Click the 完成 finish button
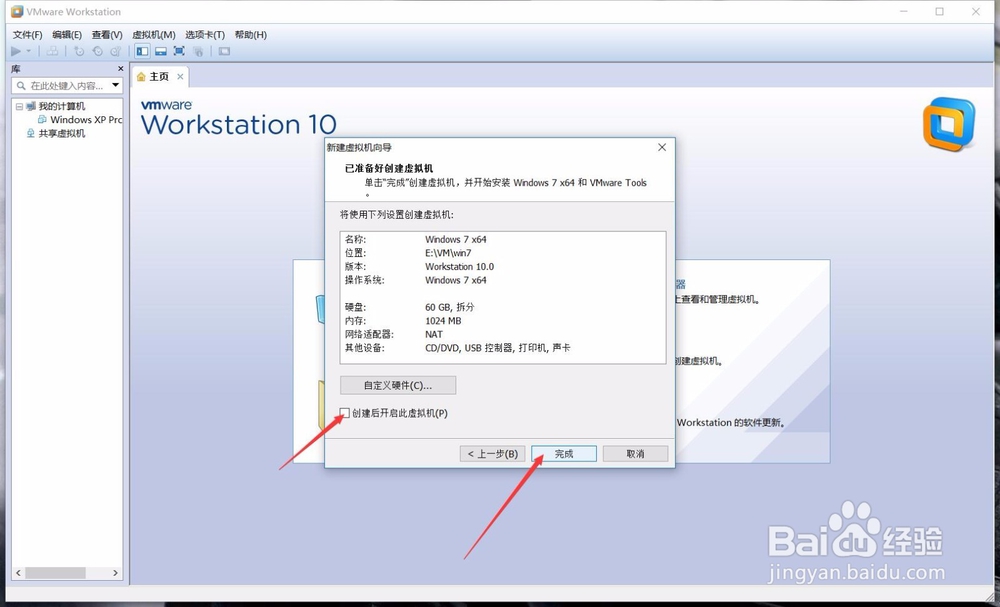The width and height of the screenshot is (1000, 607). [564, 454]
